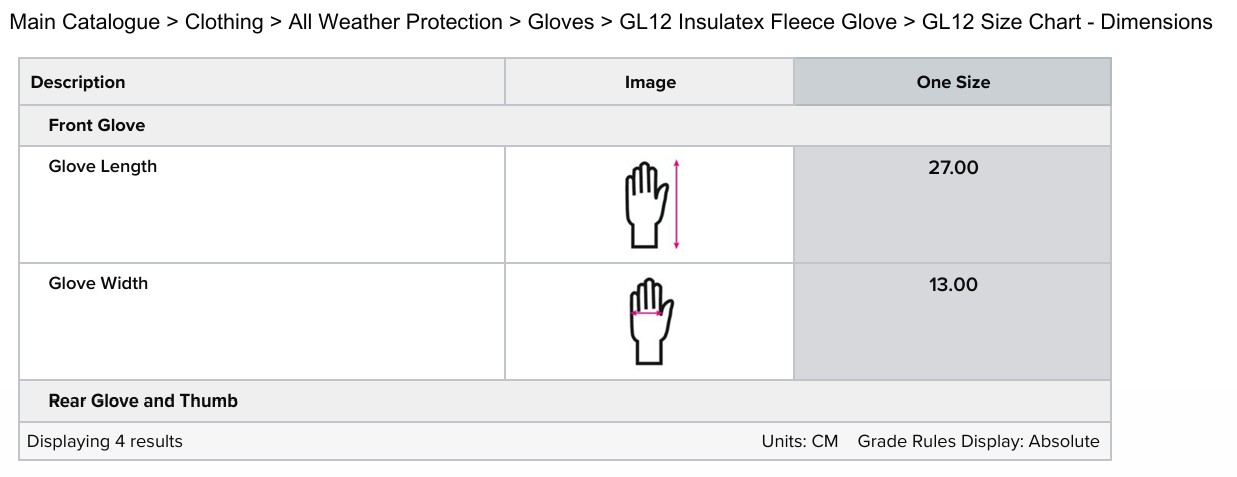This screenshot has height=477, width=1237.
Task: Select the Image column header
Action: (x=650, y=82)
